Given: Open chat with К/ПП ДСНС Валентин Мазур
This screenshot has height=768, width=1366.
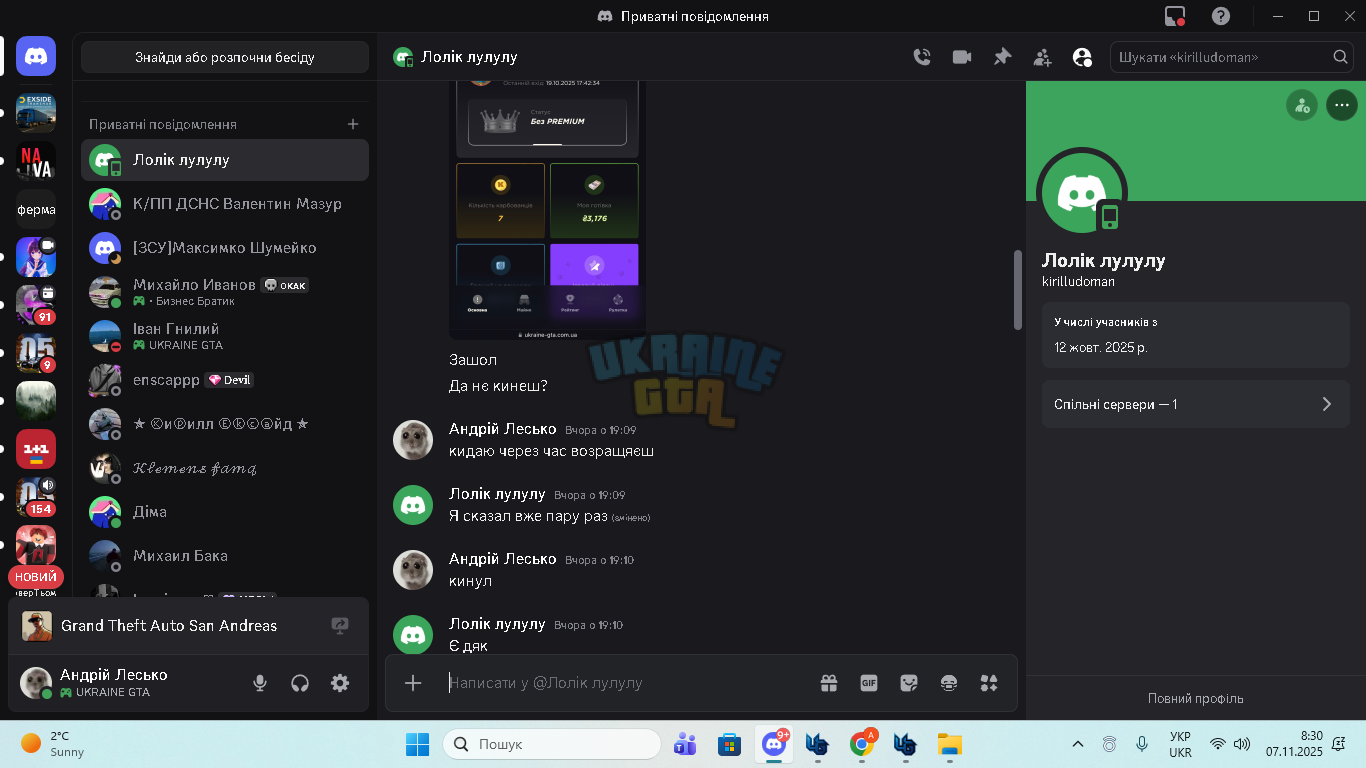Looking at the screenshot, I should coord(225,204).
